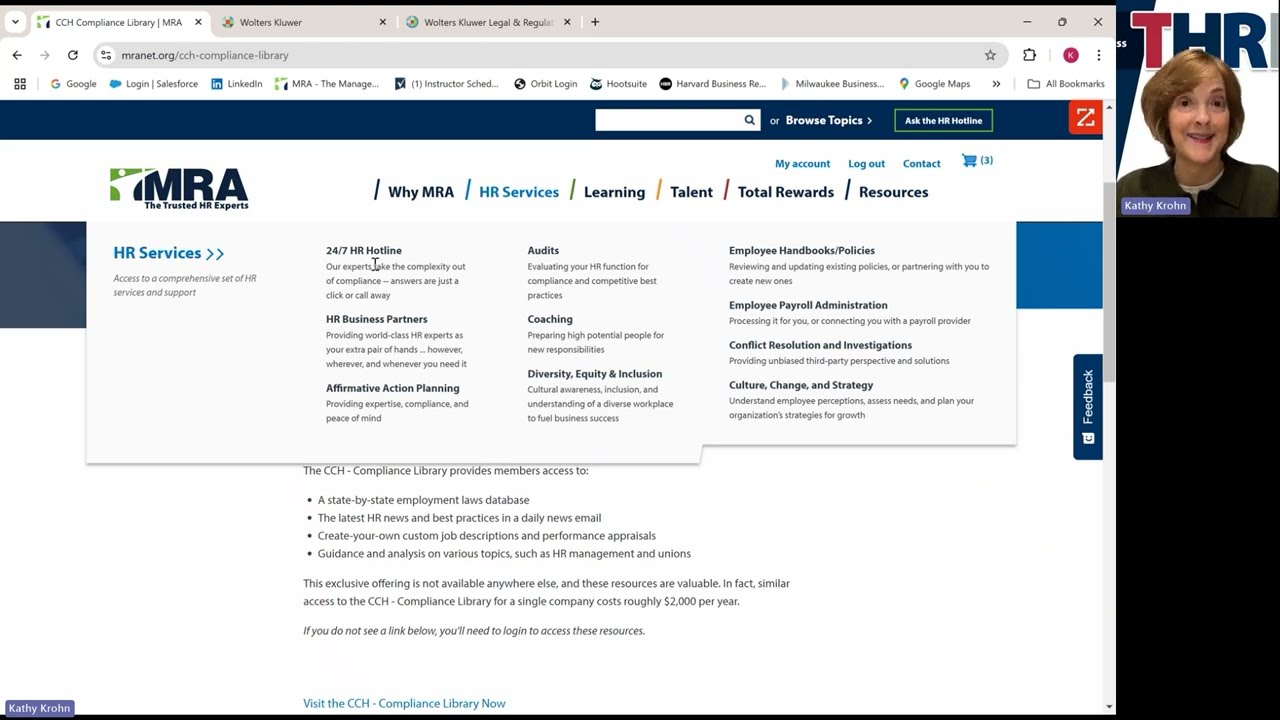This screenshot has height=720, width=1280.
Task: Switch to Wolters Kluwer Legal & Regulatory tab
Action: click(x=486, y=22)
